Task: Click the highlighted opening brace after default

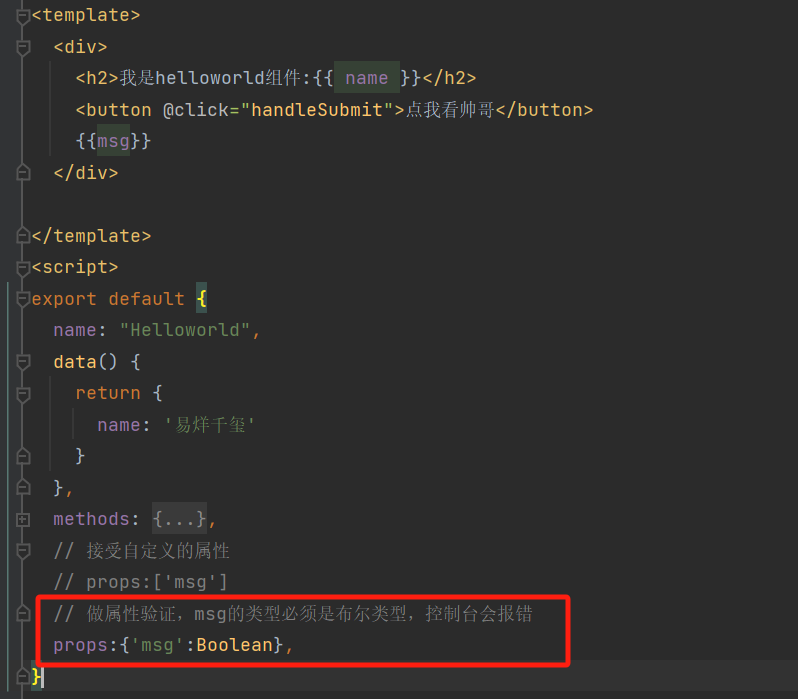Action: click(x=202, y=298)
